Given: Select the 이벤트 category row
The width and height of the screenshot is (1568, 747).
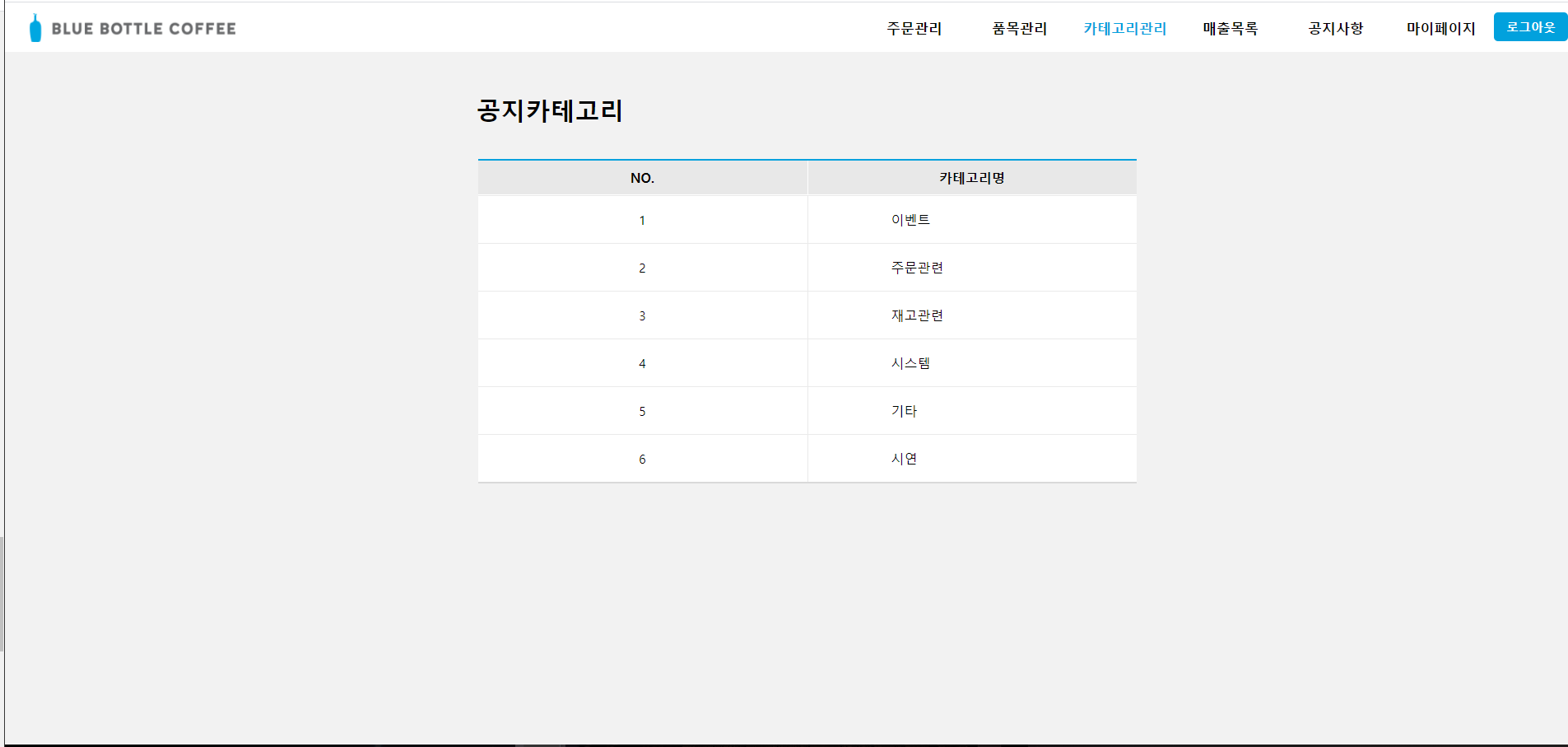Looking at the screenshot, I should [912, 219].
